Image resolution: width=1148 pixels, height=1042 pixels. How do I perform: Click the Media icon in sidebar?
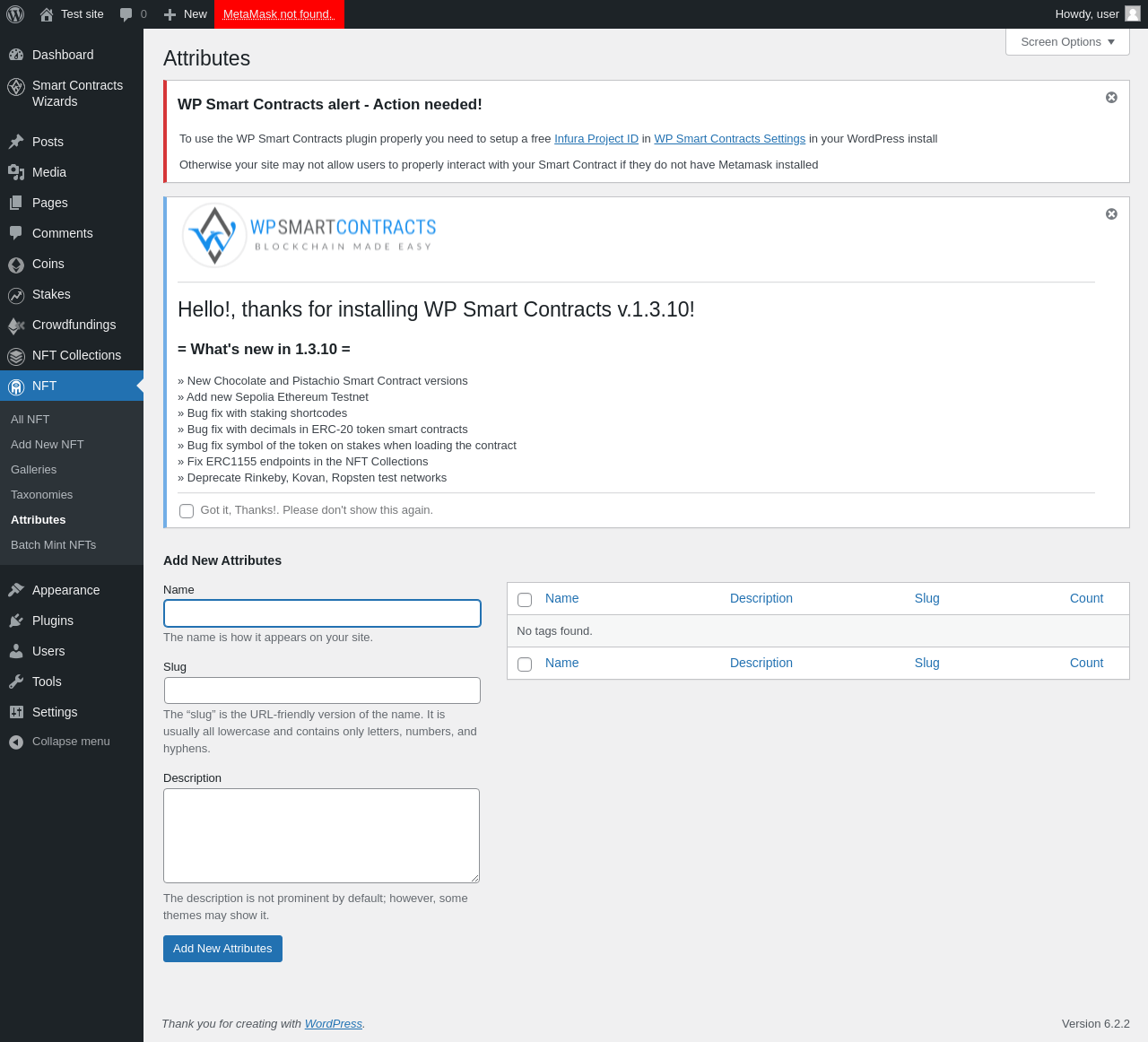pyautogui.click(x=16, y=172)
